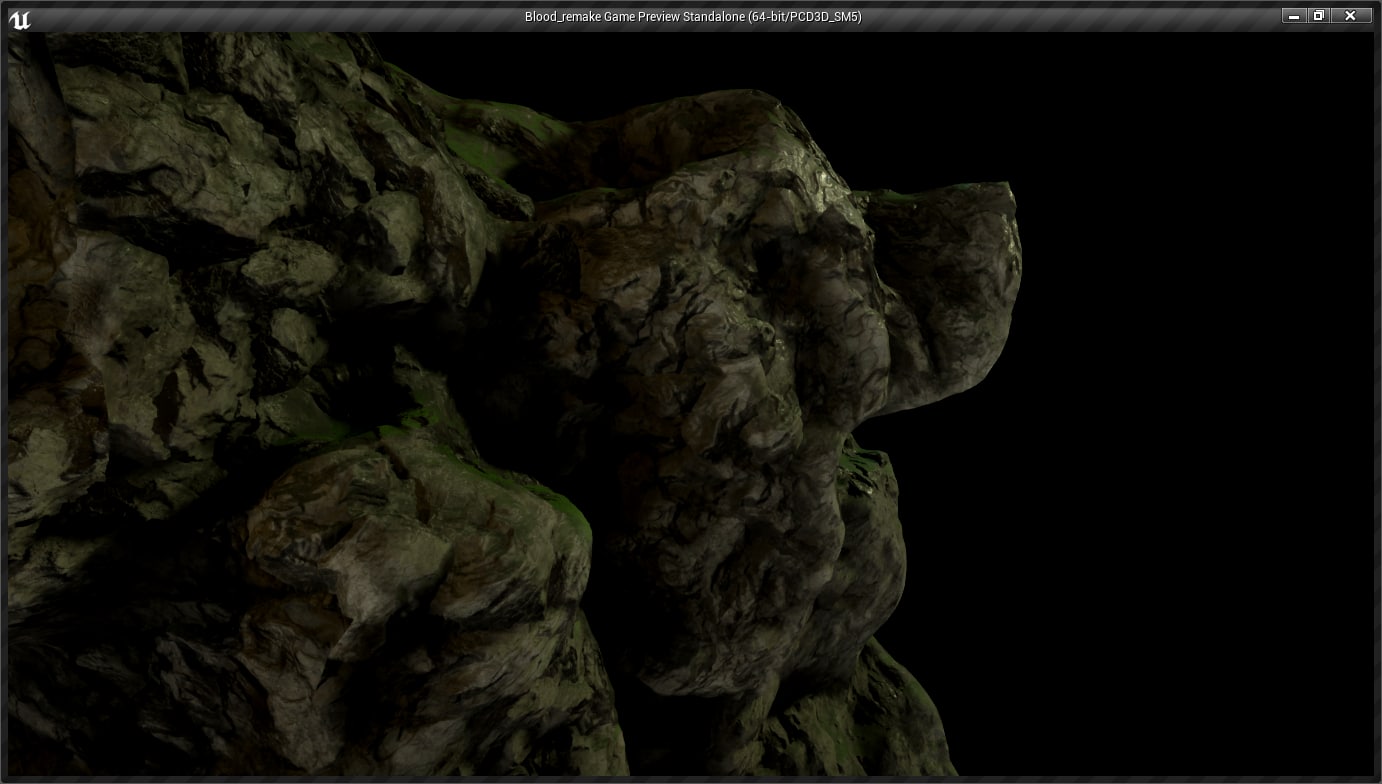Restore down the game preview window
The height and width of the screenshot is (784, 1382).
click(x=1318, y=16)
